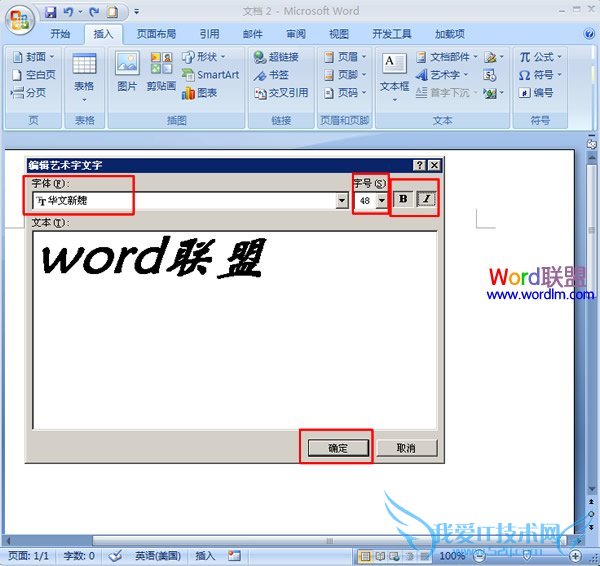Open Word help icon
The width and height of the screenshot is (600, 566).
(589, 34)
